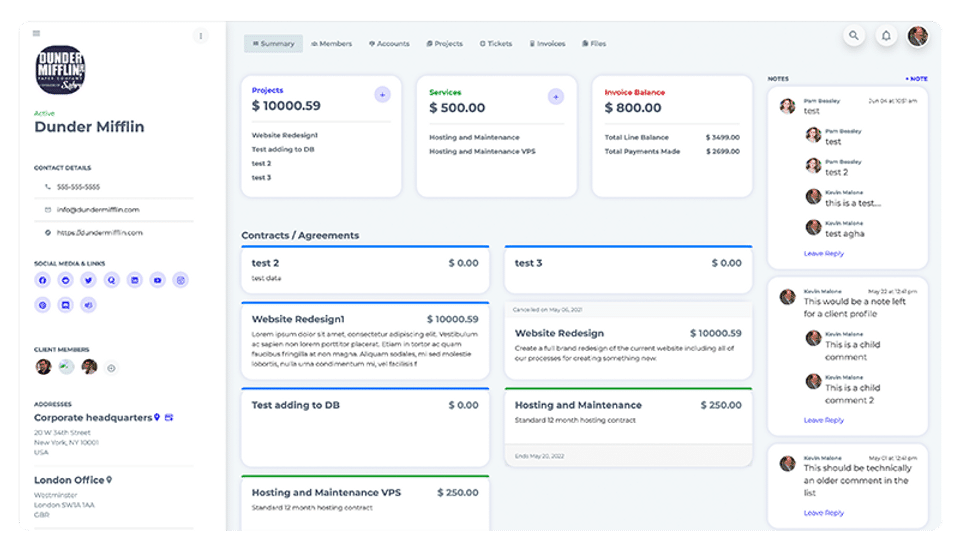Image resolution: width=960 pixels, height=545 pixels.
Task: Open search with the magnifier icon
Action: (x=853, y=36)
